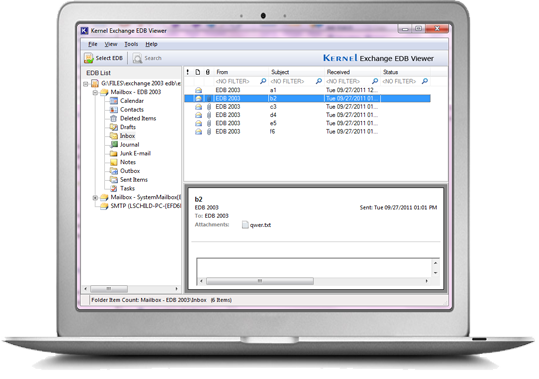539x379 pixels.
Task: Click the attachment paperclip column header
Action: coord(208,72)
